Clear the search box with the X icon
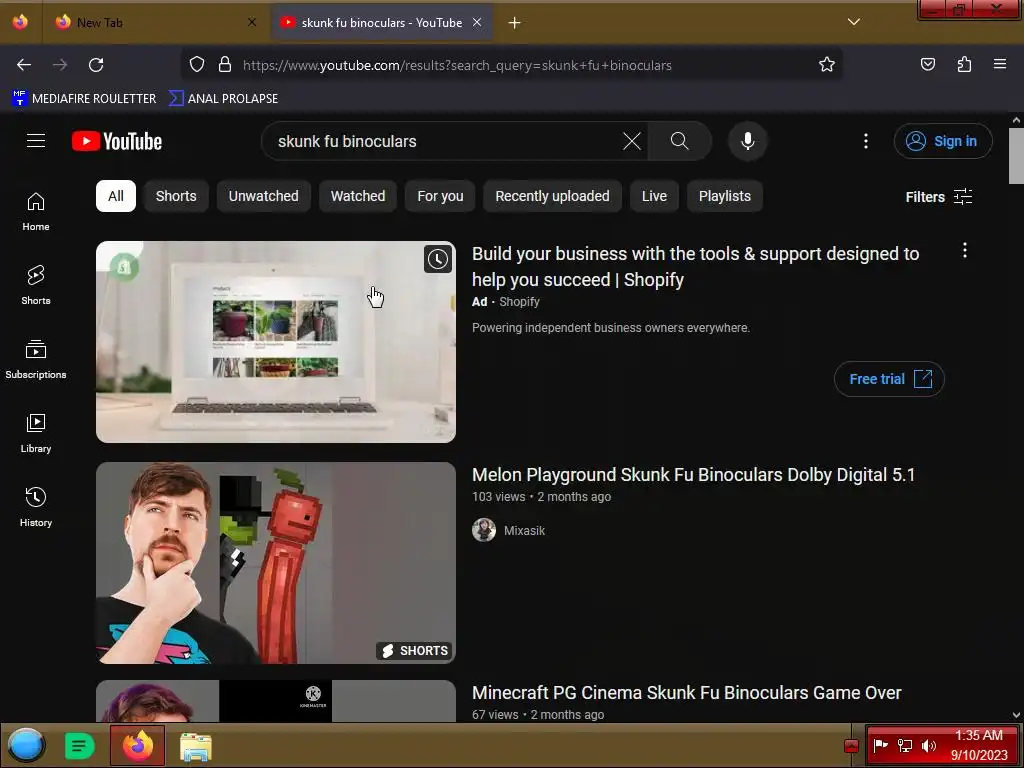Screen dimensions: 1024x768 632,141
